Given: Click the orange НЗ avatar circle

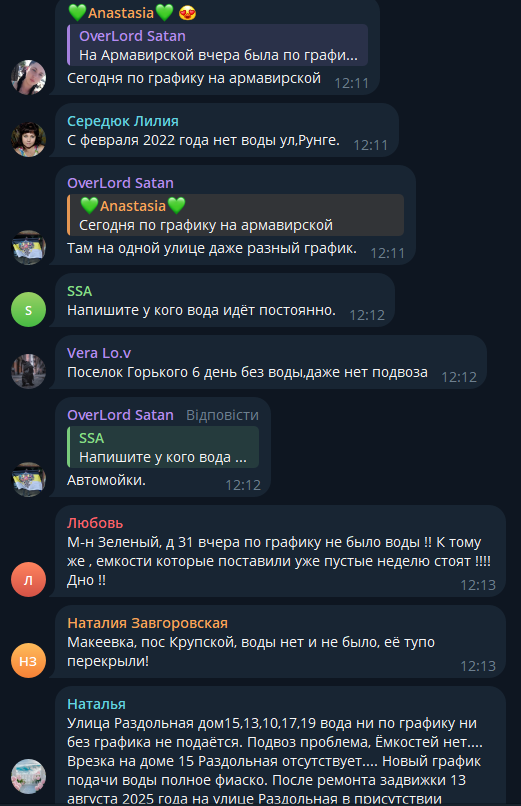Looking at the screenshot, I should coord(28,661).
